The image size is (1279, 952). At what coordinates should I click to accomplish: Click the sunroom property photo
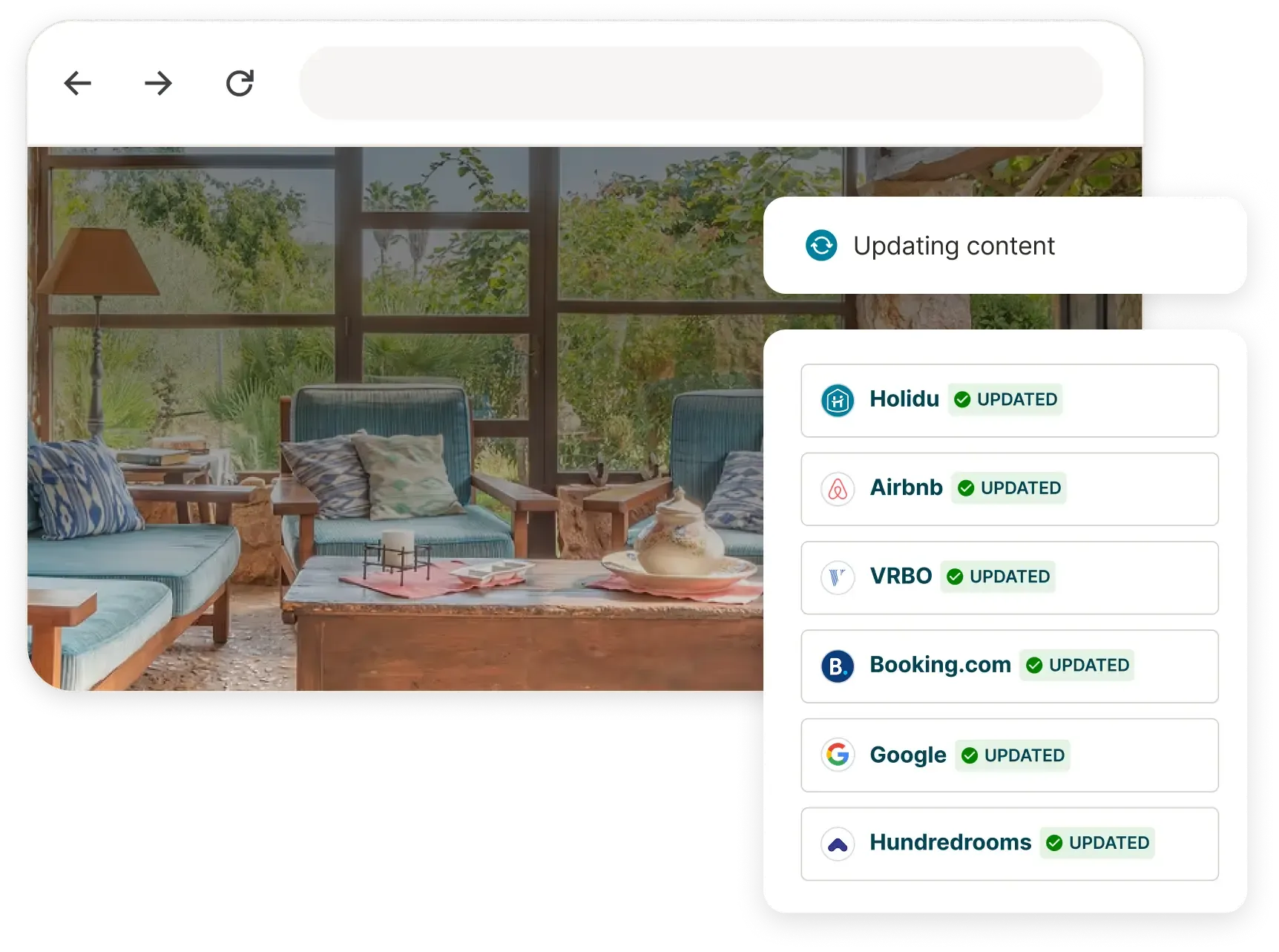[393, 416]
